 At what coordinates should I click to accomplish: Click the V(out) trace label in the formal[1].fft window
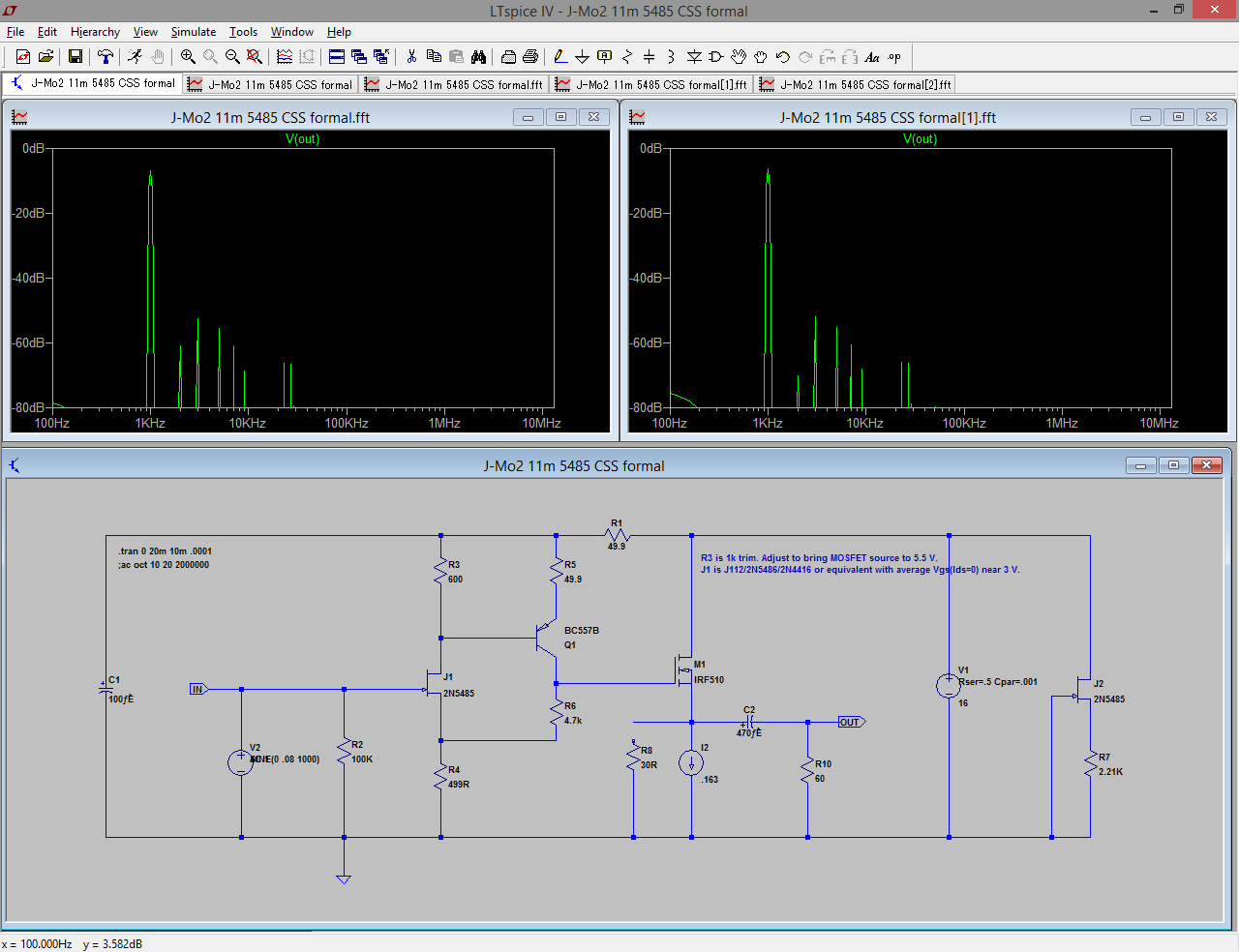point(920,139)
